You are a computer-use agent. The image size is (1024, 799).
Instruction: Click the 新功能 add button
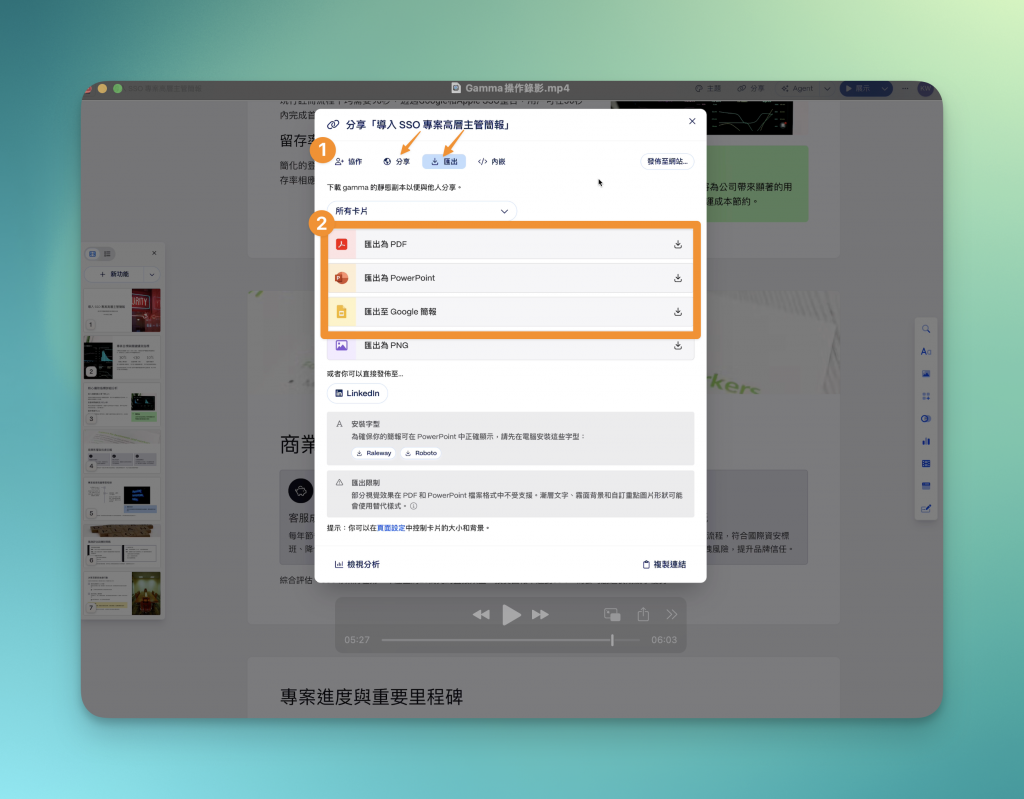(x=115, y=274)
